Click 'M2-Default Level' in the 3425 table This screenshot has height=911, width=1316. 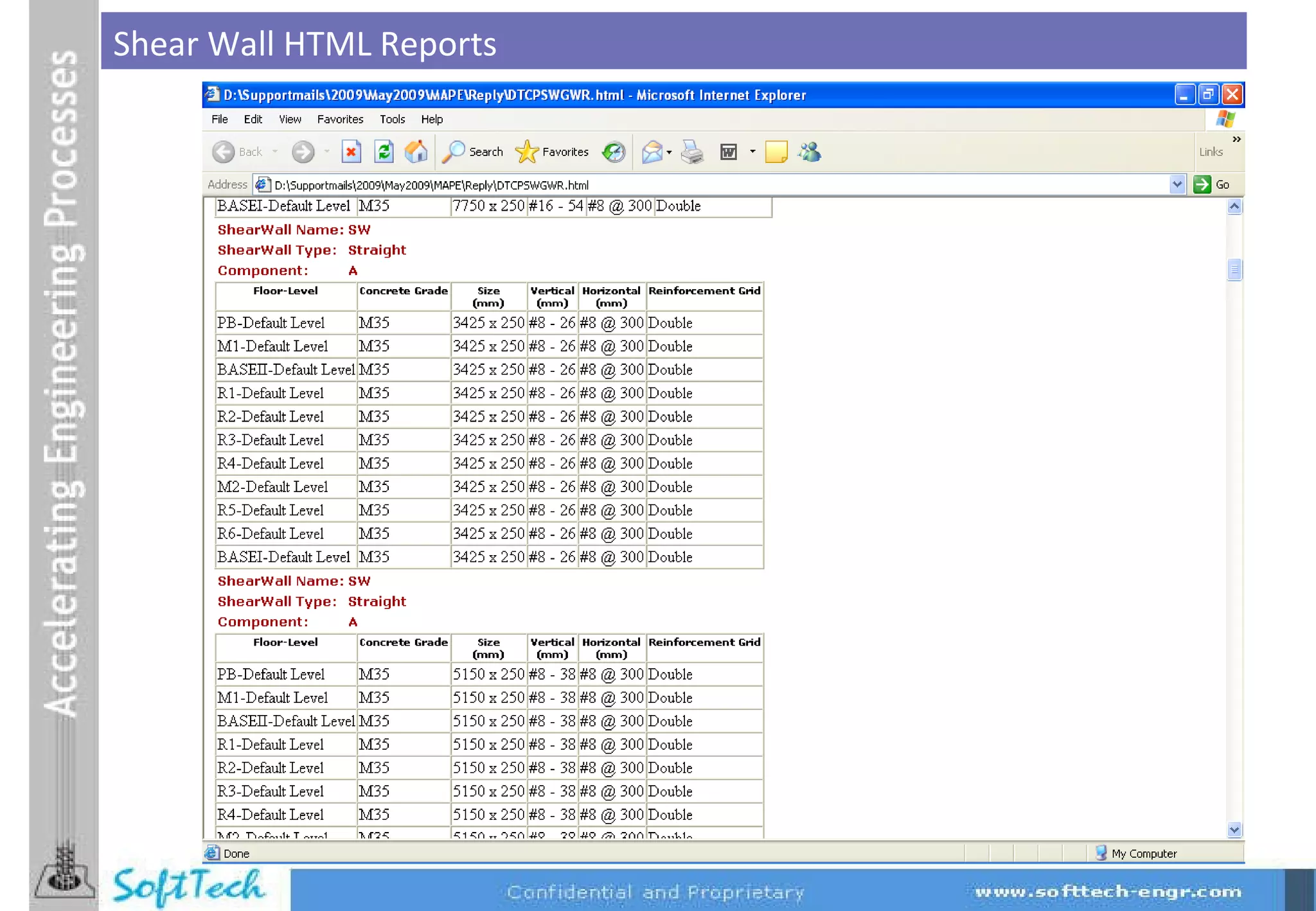272,487
